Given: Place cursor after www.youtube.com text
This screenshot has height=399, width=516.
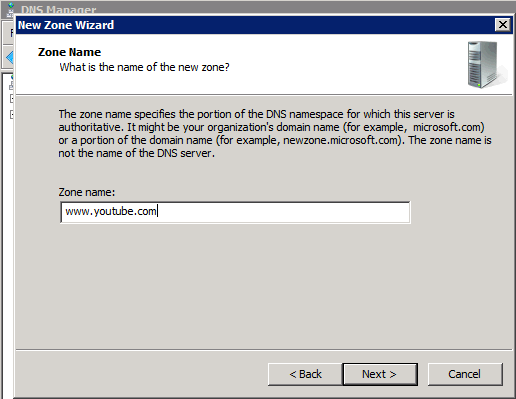Looking at the screenshot, I should pos(158,211).
